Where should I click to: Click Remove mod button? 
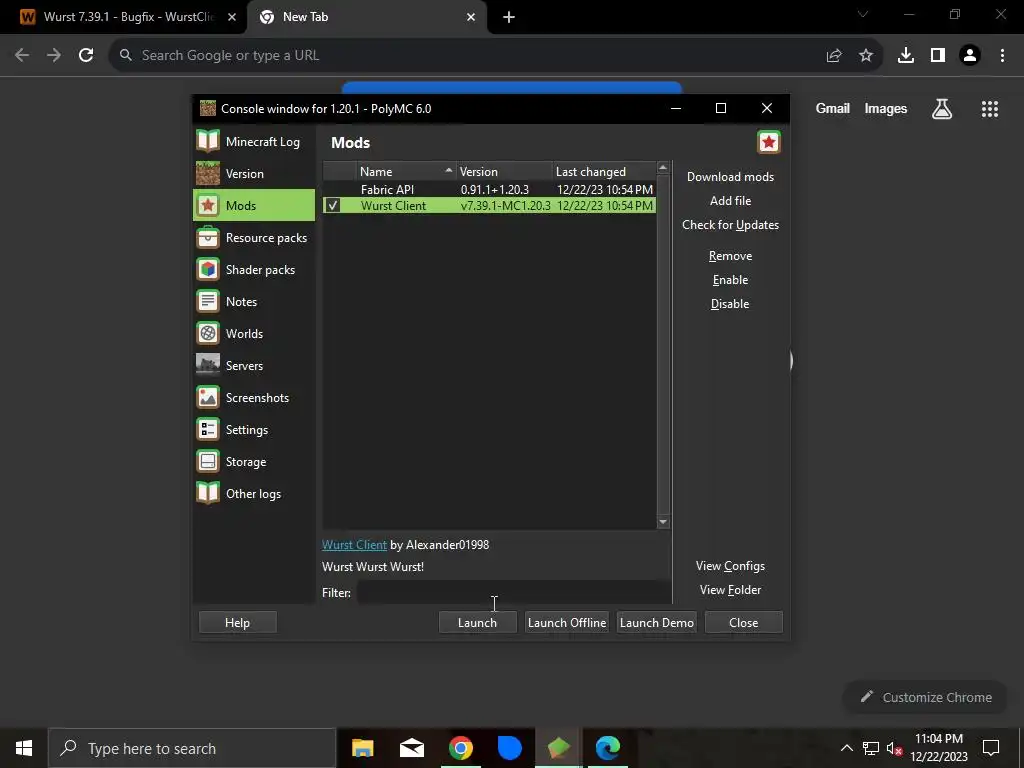click(730, 255)
